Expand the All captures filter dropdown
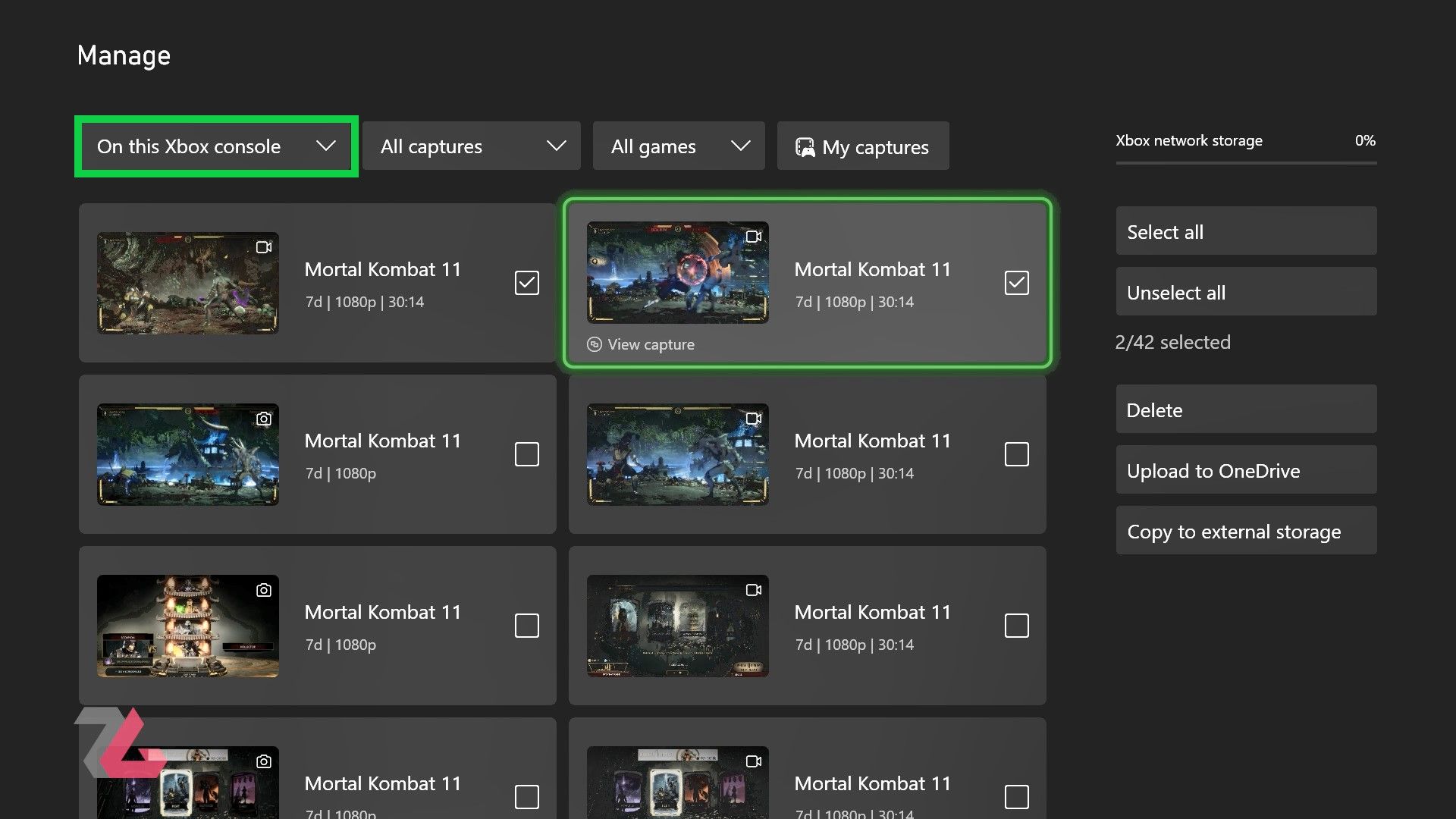This screenshot has width=1456, height=819. tap(472, 146)
